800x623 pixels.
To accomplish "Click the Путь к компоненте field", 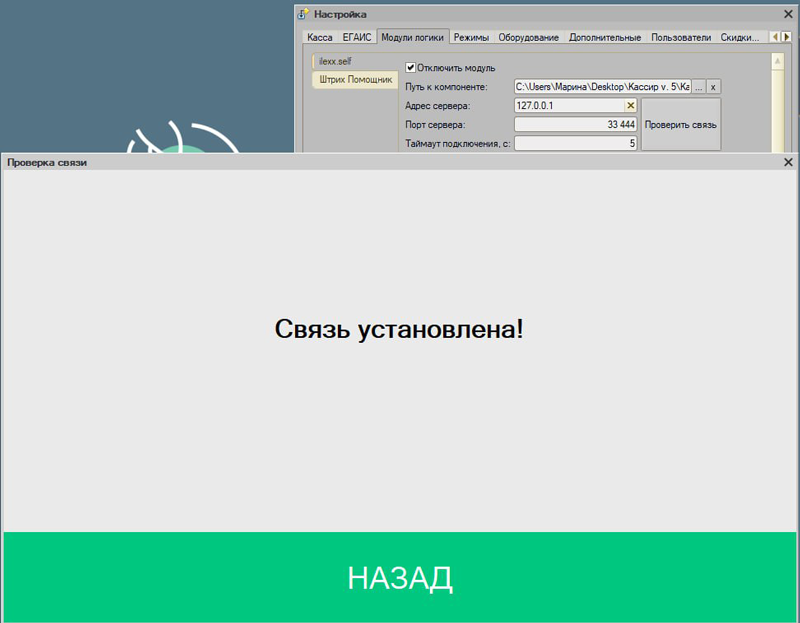I will pyautogui.click(x=602, y=87).
